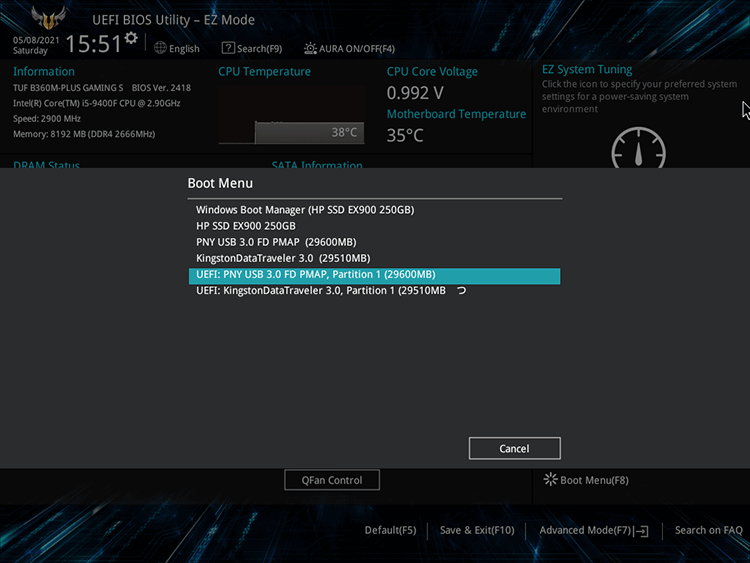The height and width of the screenshot is (563, 750).
Task: Click Motherboard Temperature heading
Action: [456, 114]
